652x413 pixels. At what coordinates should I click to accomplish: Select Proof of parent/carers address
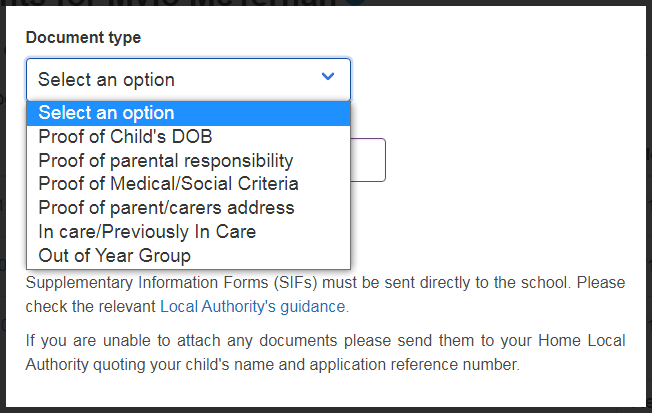point(166,208)
